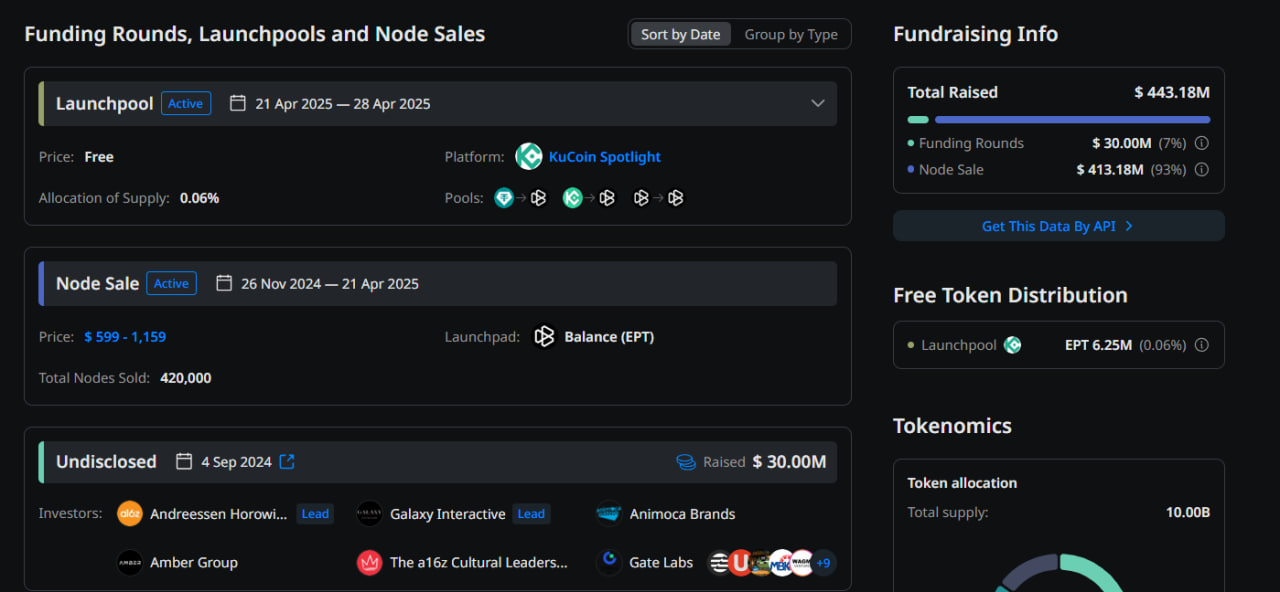
Task: Switch to Group by Type view
Action: (x=791, y=34)
